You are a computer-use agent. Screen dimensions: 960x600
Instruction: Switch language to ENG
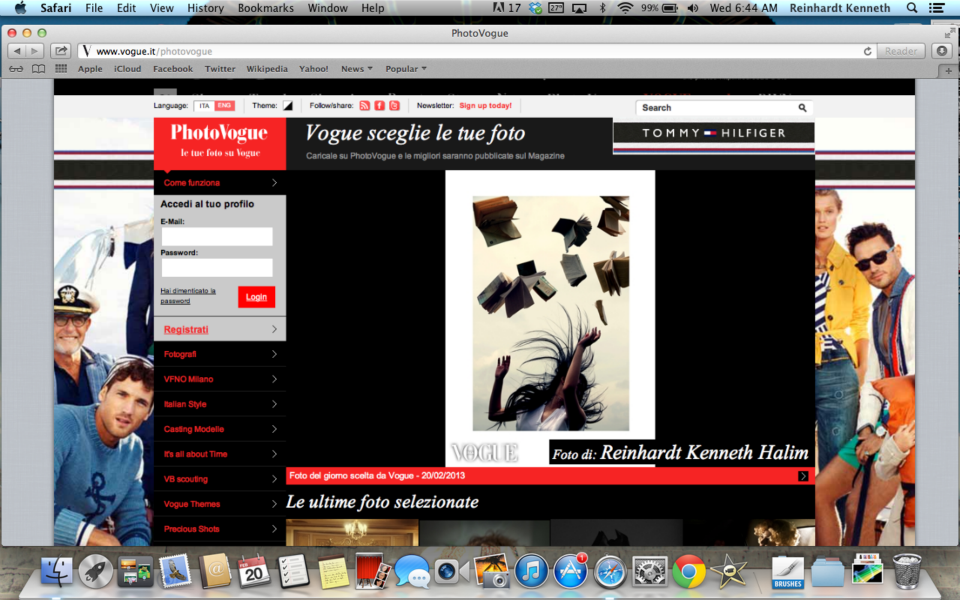click(224, 105)
